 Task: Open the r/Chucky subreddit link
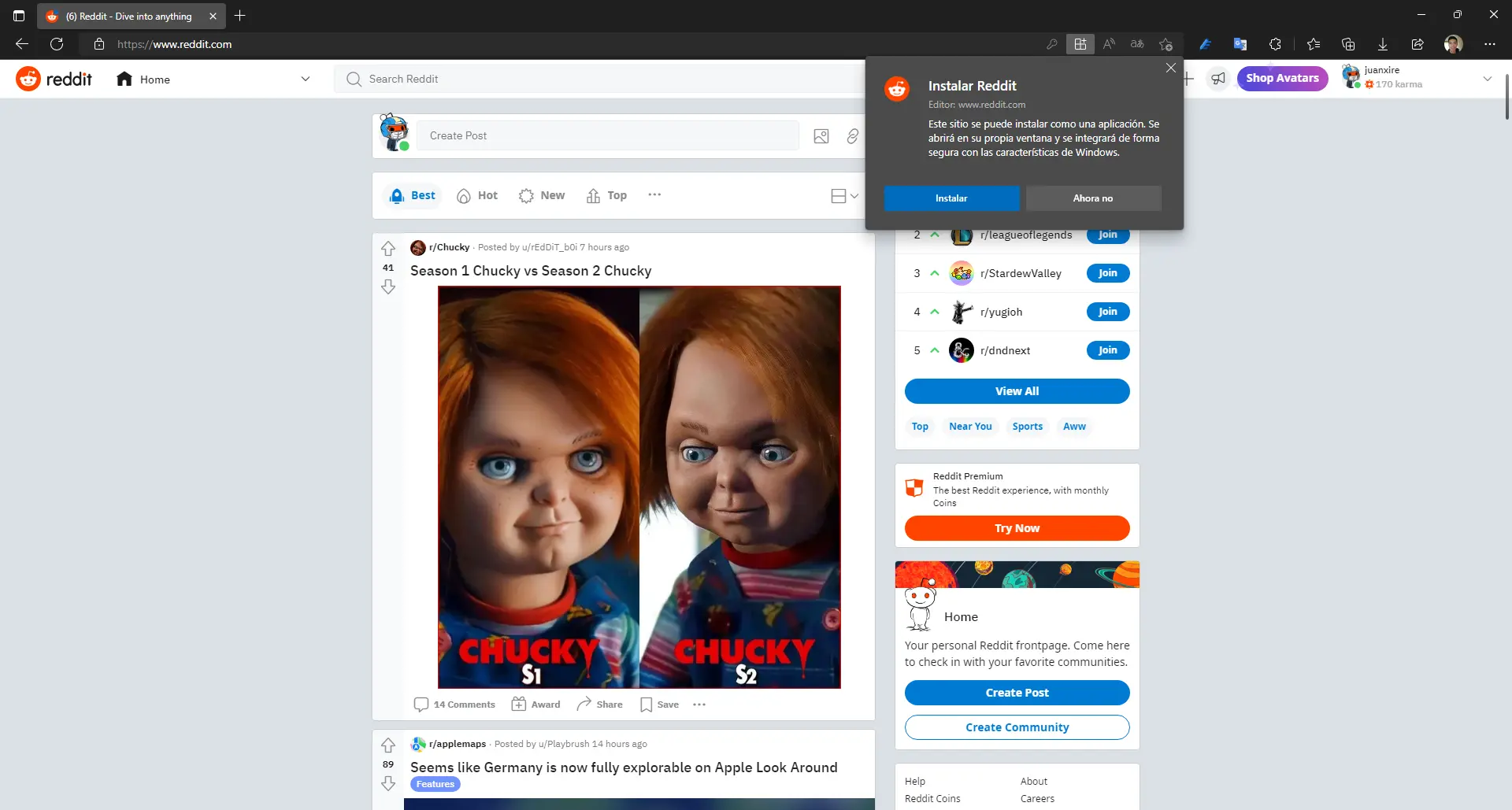tap(449, 247)
